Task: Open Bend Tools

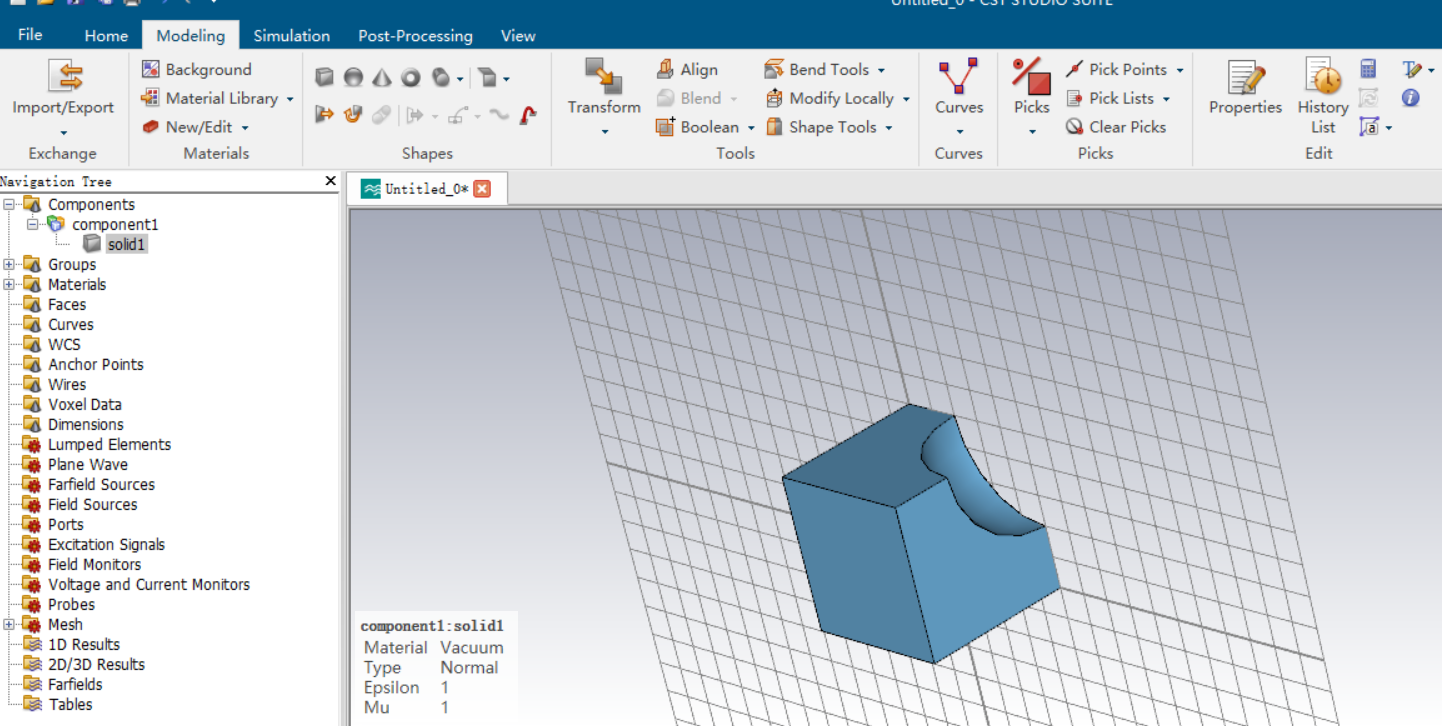Action: tap(825, 69)
